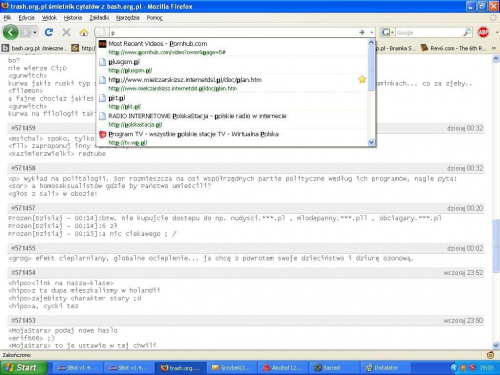This screenshot has height=375, width=500.
Task: Click the Wirtualna Polska favicon in suggestions
Action: pos(103,134)
